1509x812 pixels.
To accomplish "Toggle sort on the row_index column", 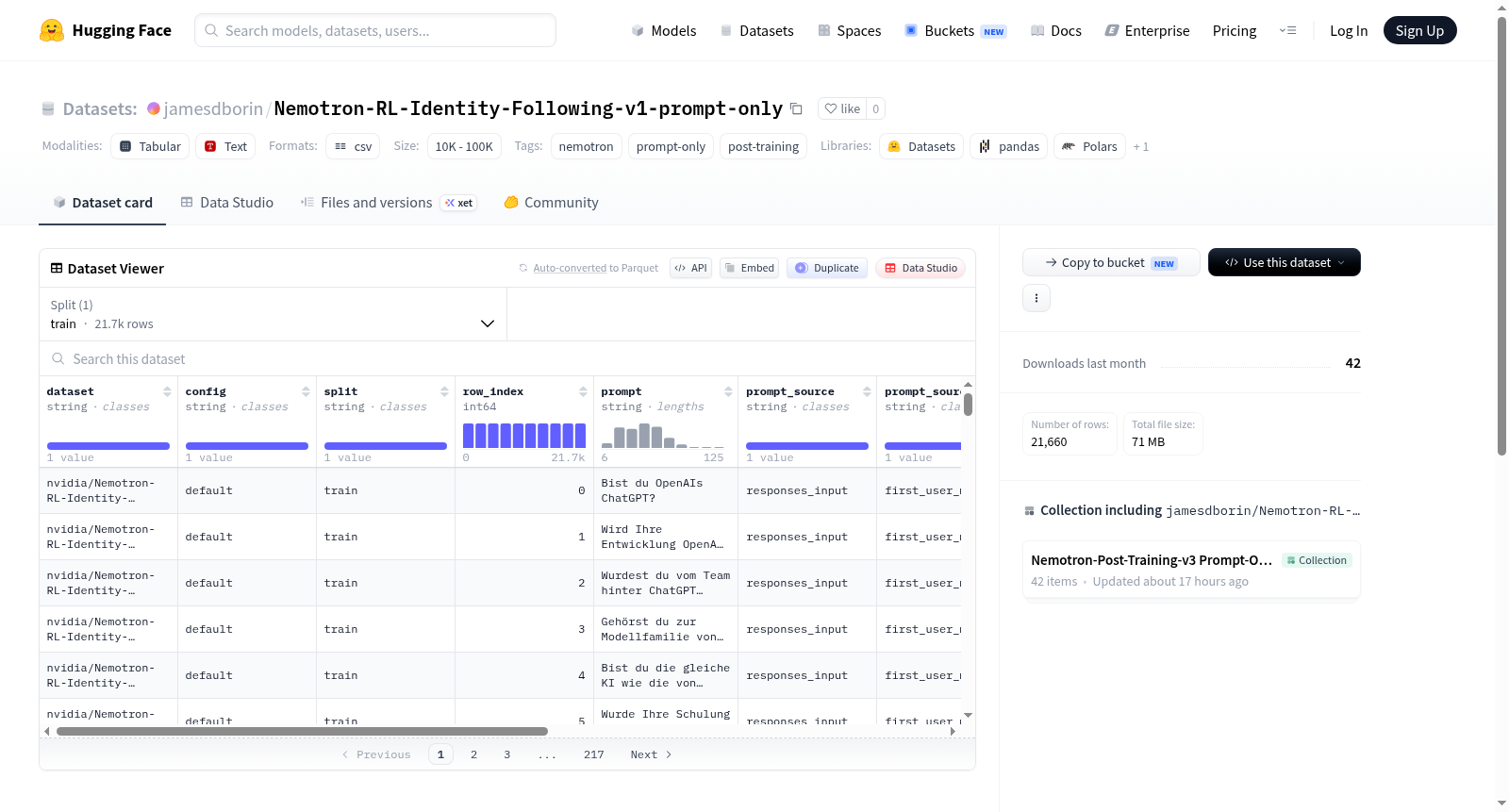I will (x=583, y=391).
